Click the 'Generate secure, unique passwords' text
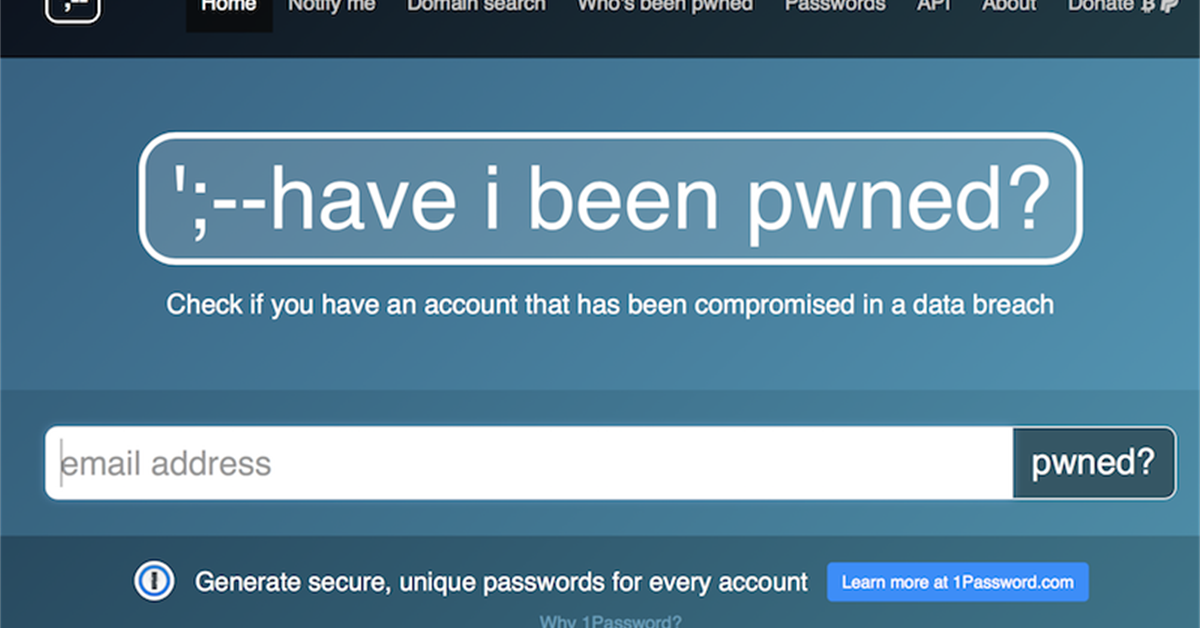 pos(501,582)
